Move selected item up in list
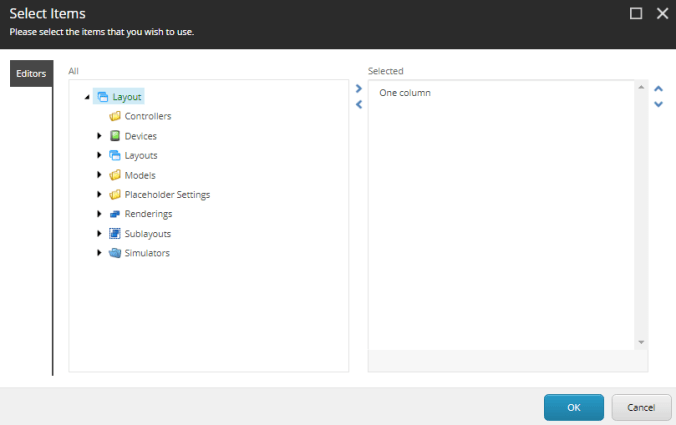The image size is (676, 425). point(658,88)
